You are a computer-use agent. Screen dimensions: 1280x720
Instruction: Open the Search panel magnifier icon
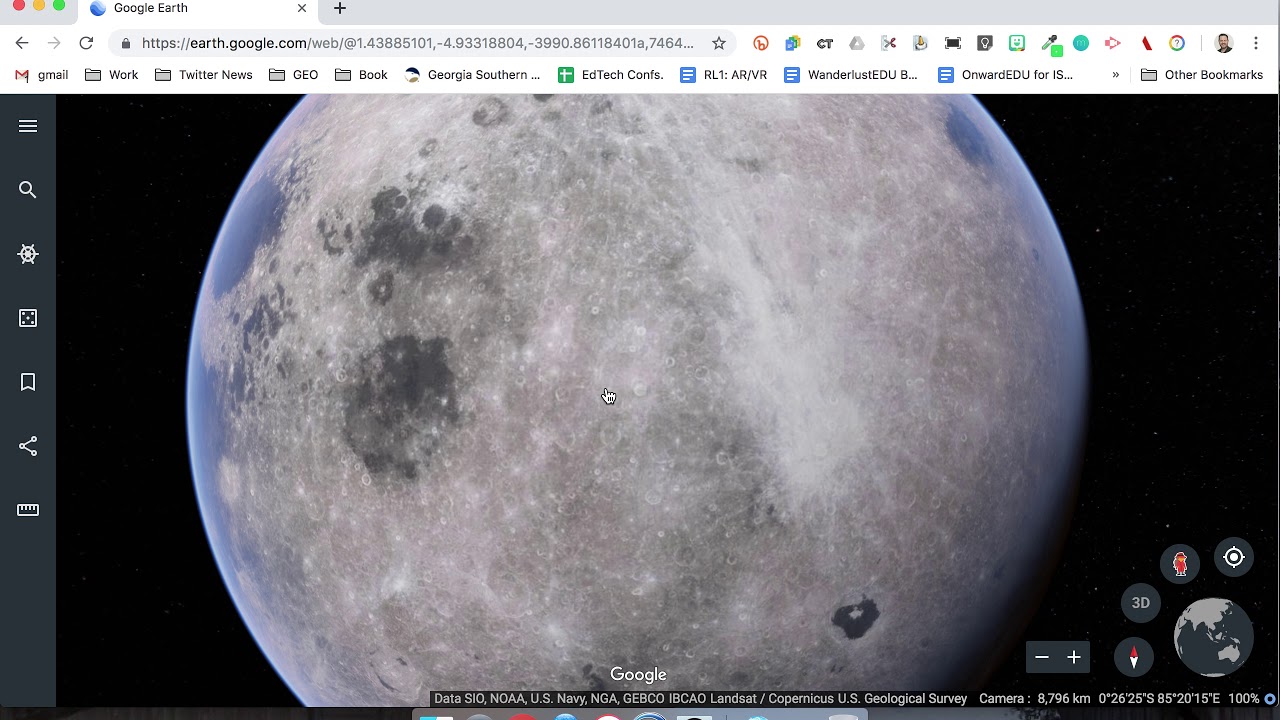[x=28, y=190]
